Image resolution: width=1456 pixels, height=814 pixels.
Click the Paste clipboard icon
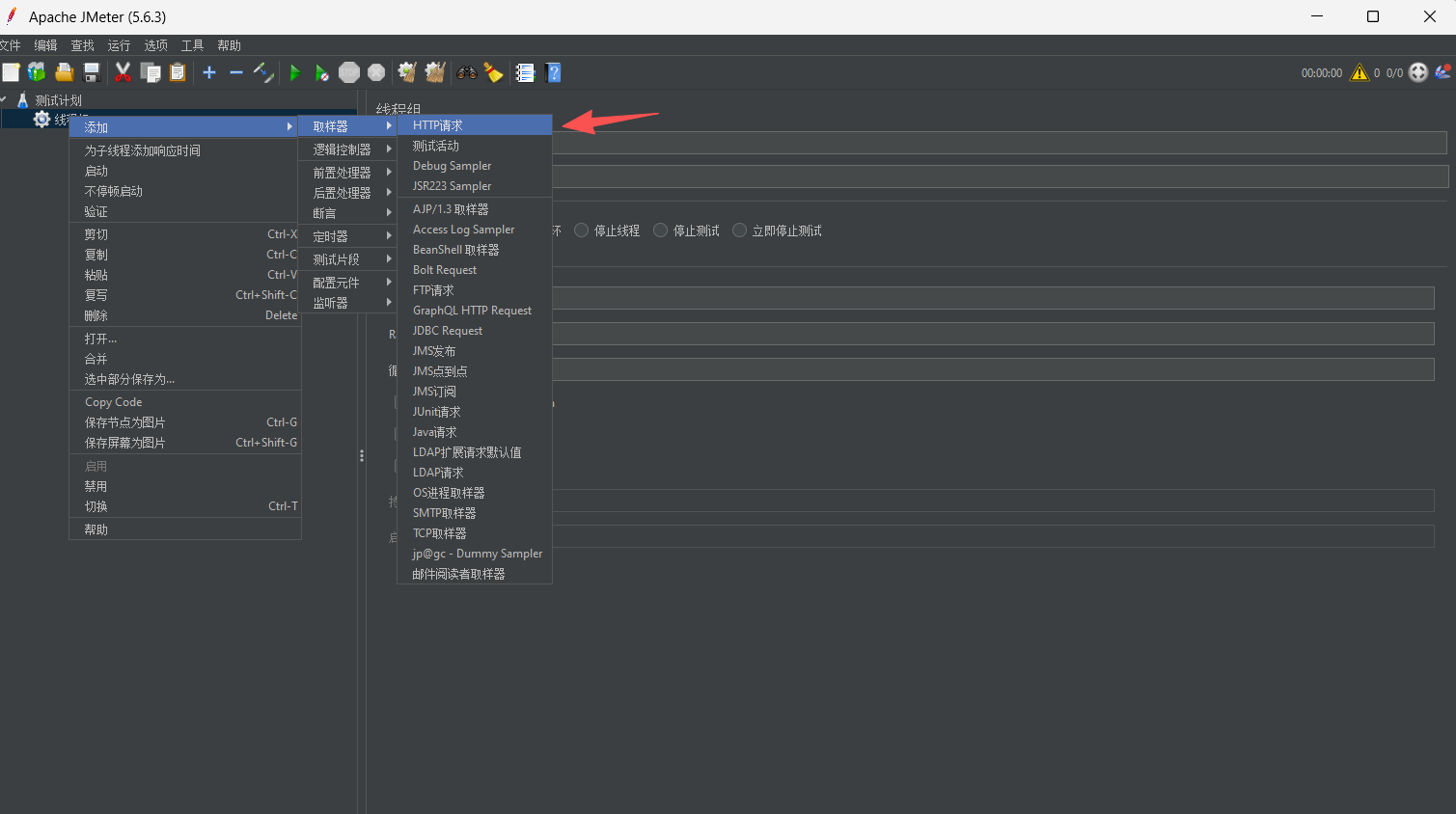178,72
